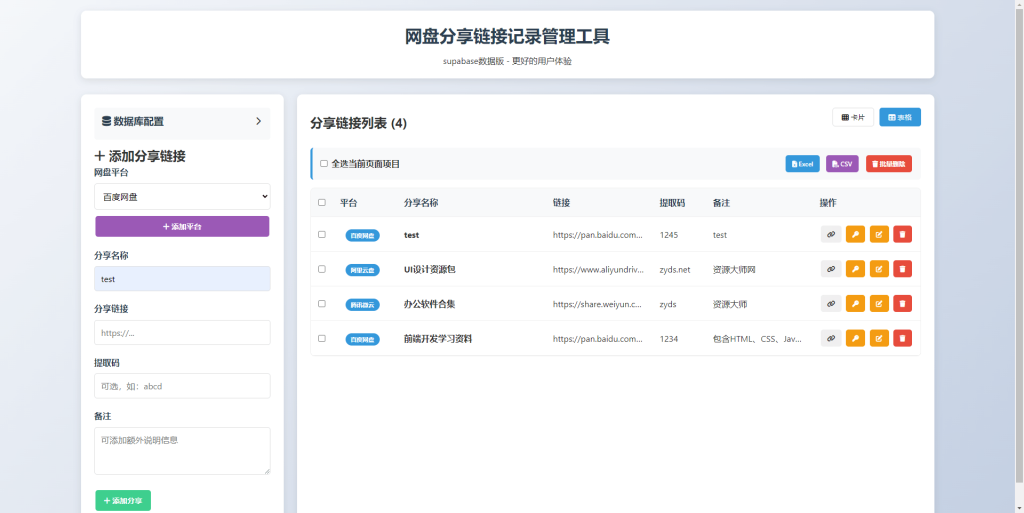Trash icon for UI设计资源包 row
This screenshot has height=513, width=1024.
[x=903, y=269]
